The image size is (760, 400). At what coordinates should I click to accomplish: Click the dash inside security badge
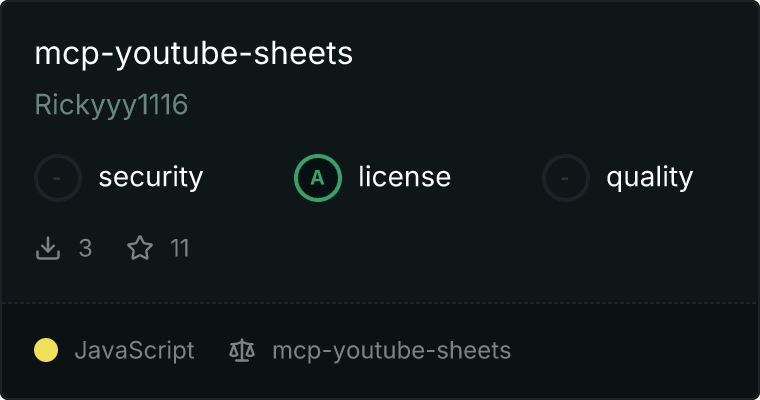(x=57, y=178)
